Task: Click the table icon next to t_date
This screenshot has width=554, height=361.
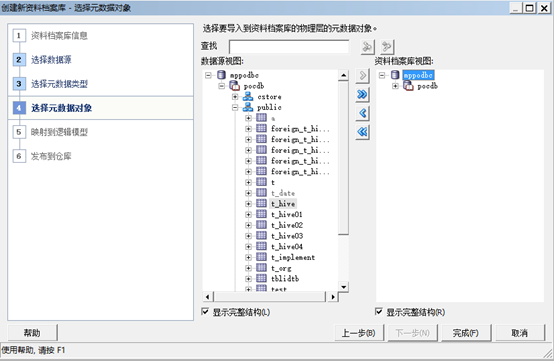Action: (261, 193)
